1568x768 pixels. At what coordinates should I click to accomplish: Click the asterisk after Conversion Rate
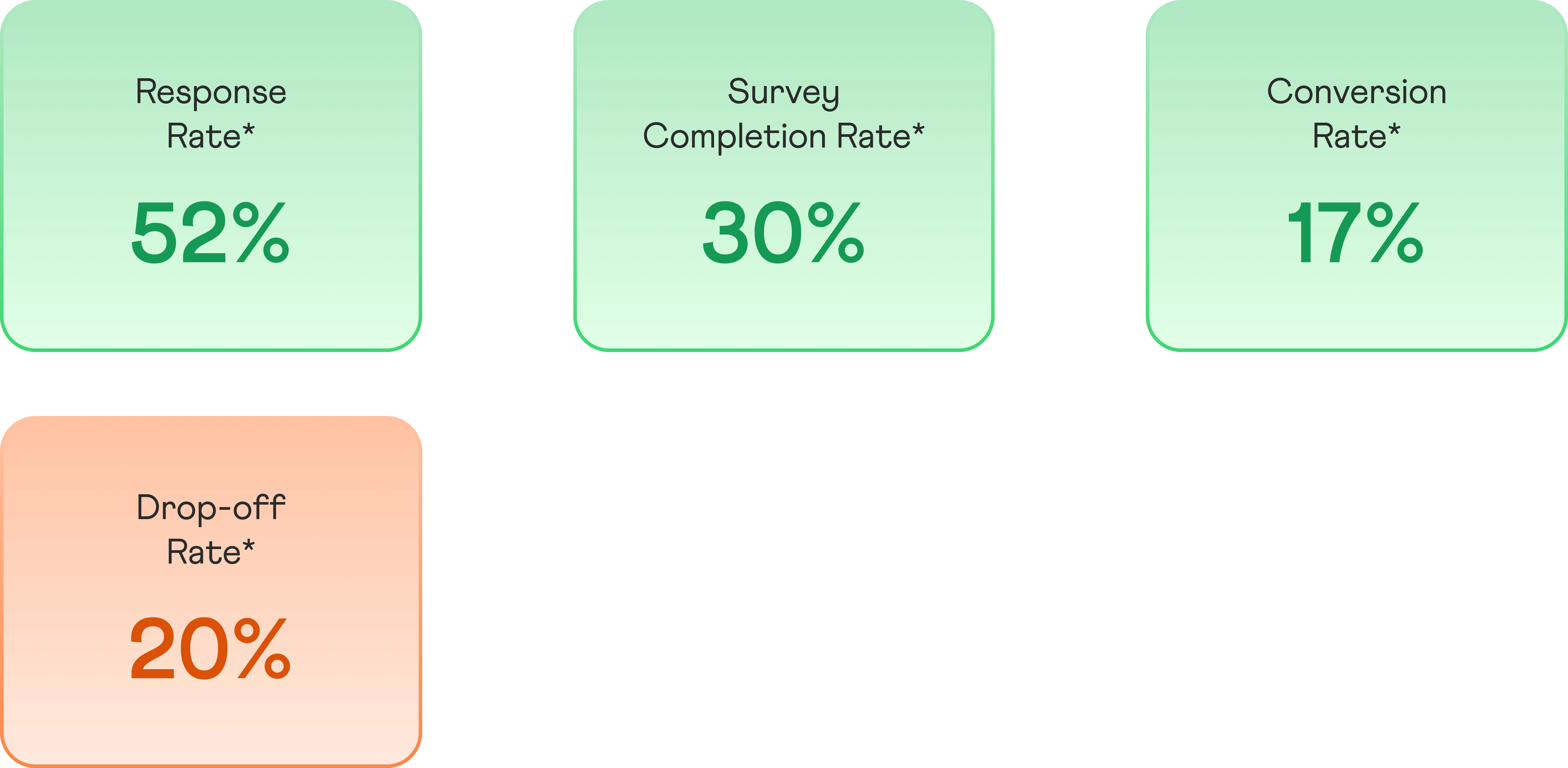pyautogui.click(x=1394, y=129)
